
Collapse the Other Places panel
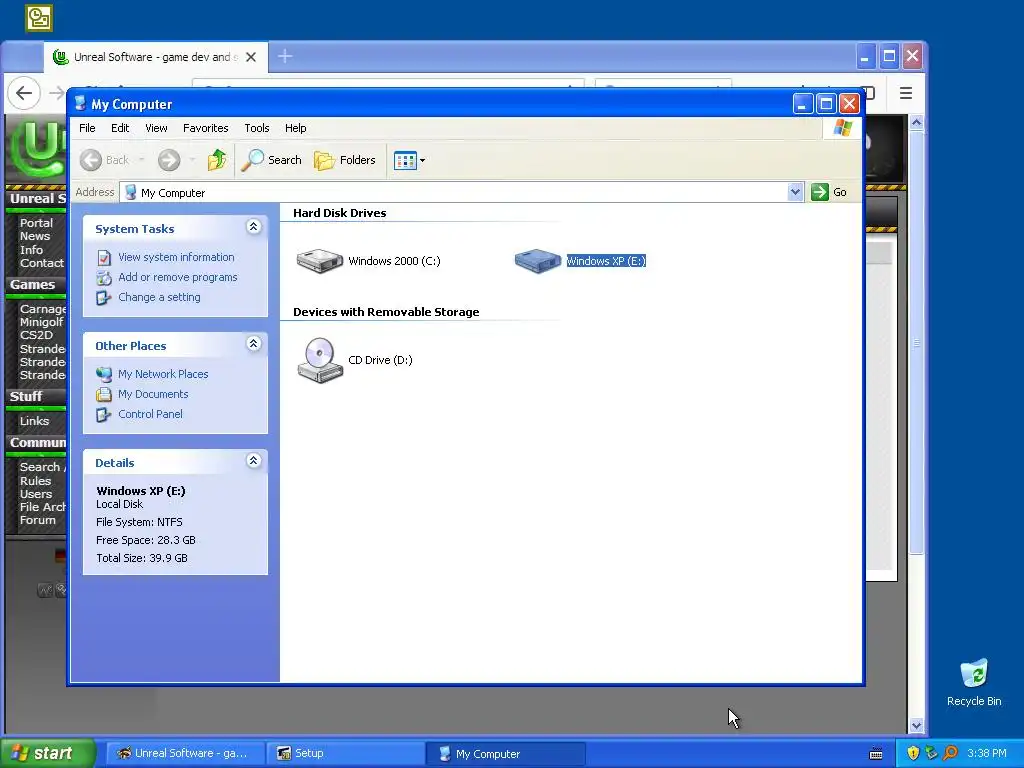(x=253, y=344)
